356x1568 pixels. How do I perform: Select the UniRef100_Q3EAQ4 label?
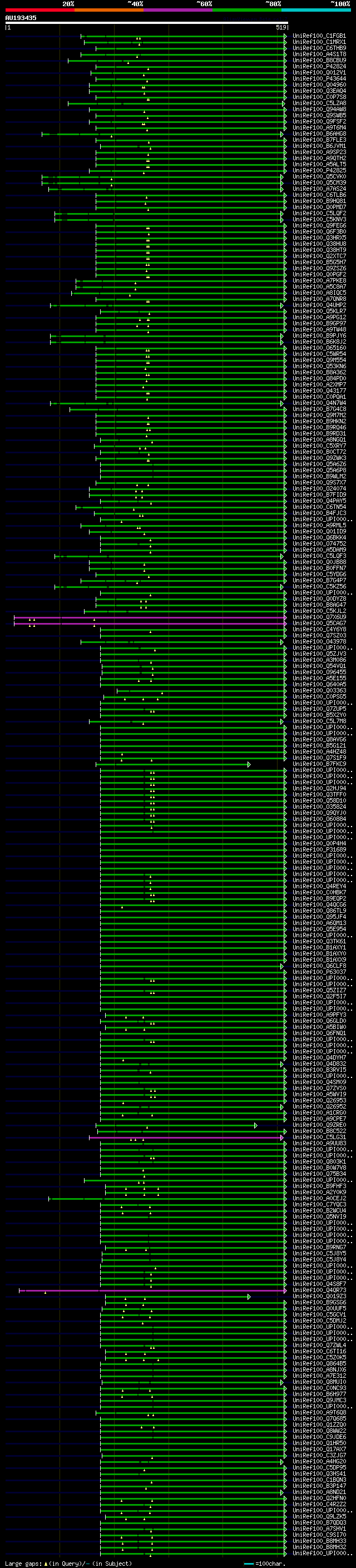319,91
